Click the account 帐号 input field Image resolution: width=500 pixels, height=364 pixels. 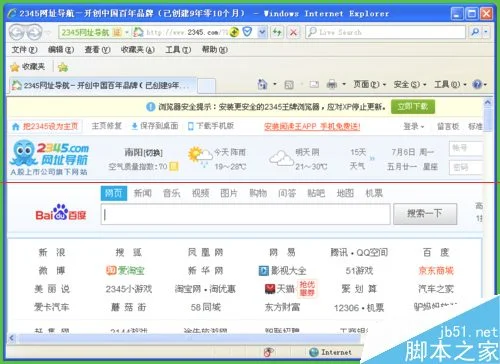tap(466, 148)
